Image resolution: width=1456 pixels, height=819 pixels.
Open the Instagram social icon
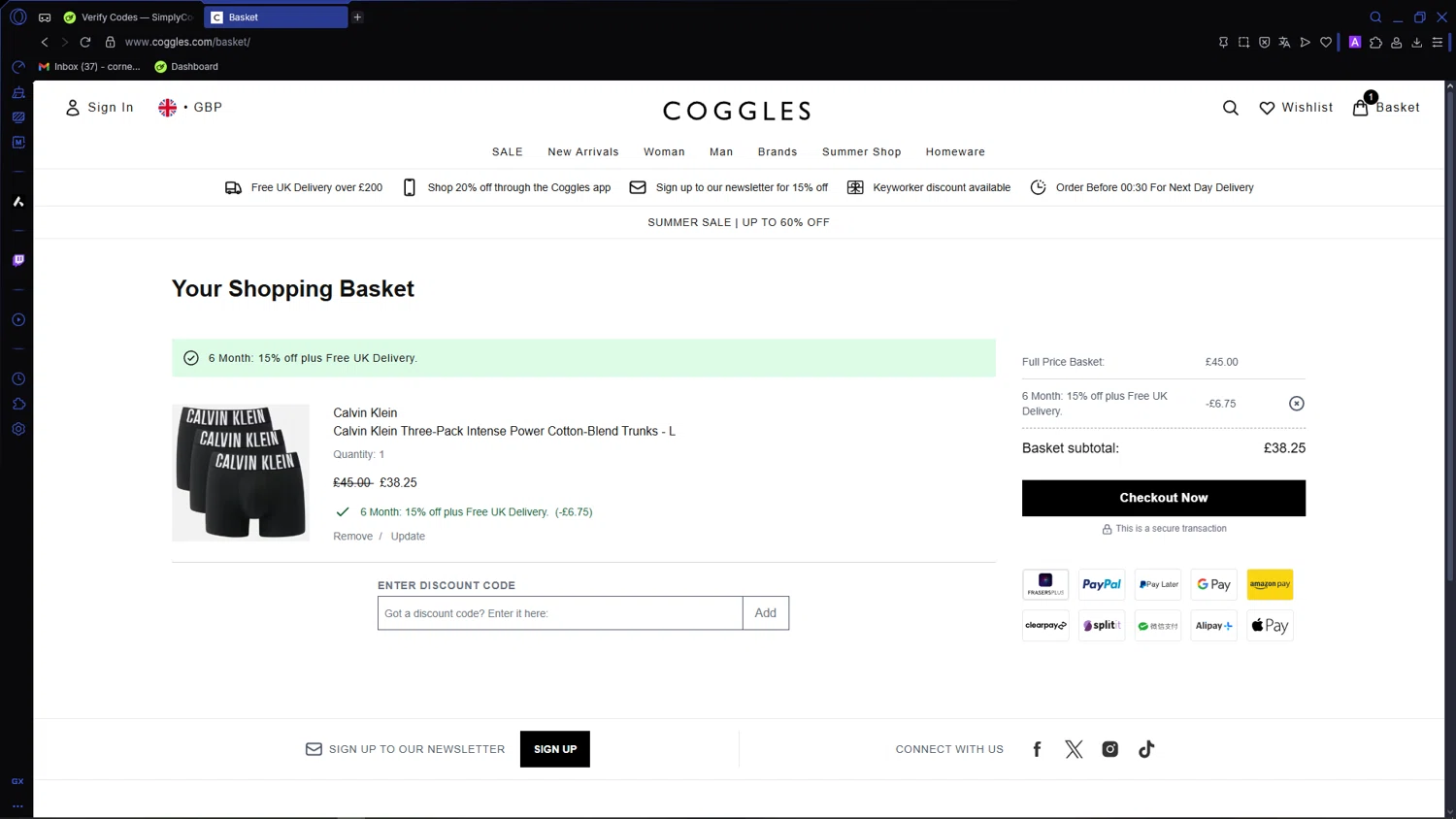1109,749
